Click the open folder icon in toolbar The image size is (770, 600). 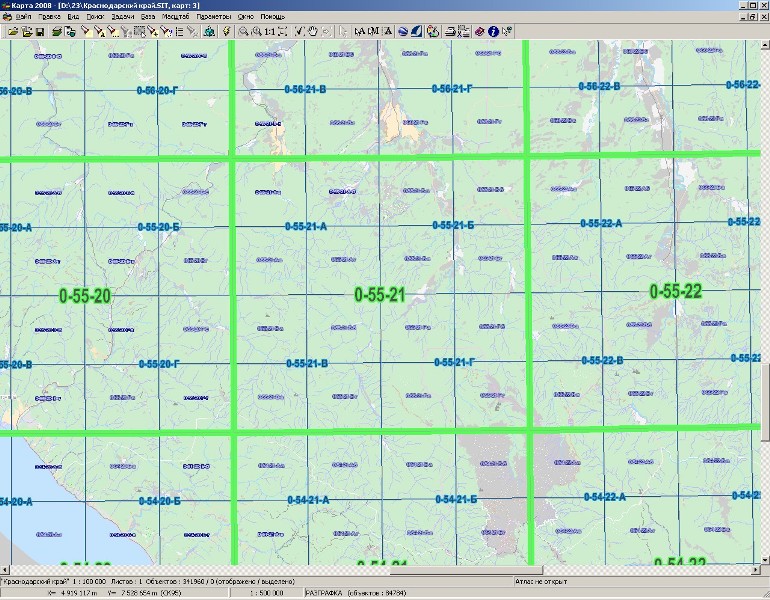coord(12,32)
